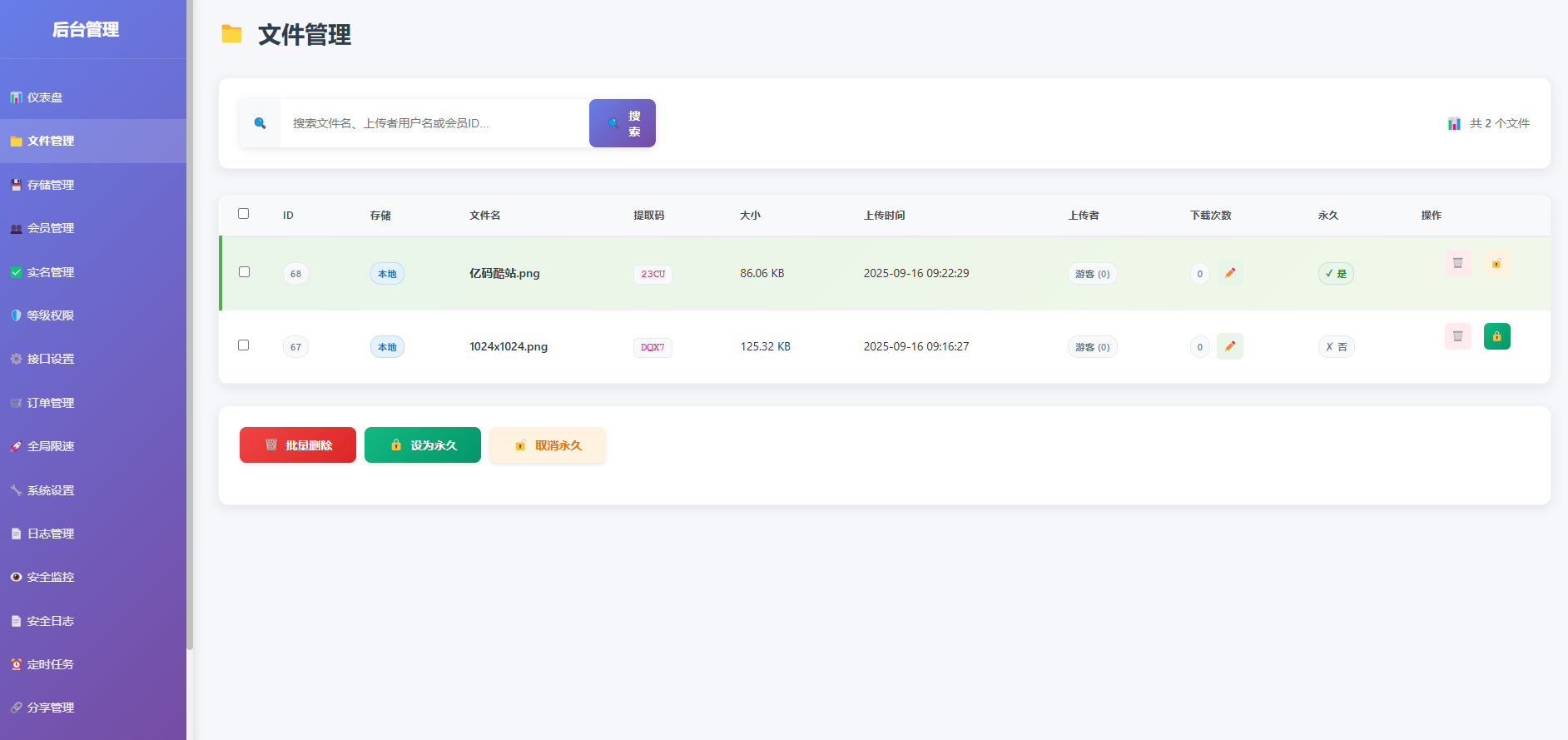The height and width of the screenshot is (740, 1568).
Task: Open 存储管理 in the sidebar
Action: tap(51, 185)
